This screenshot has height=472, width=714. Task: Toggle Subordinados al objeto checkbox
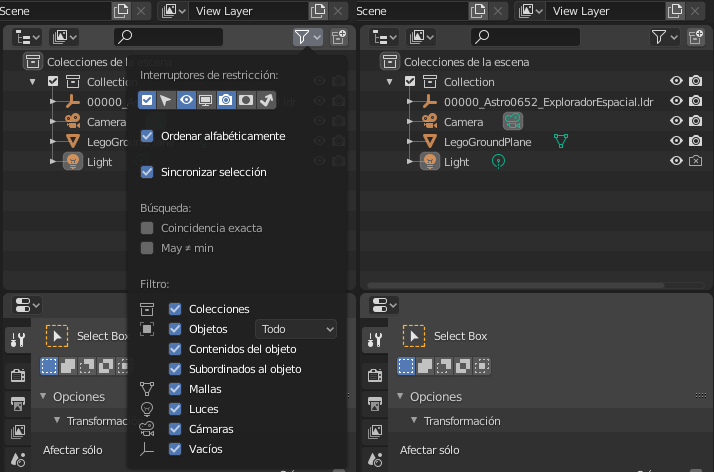coord(175,369)
